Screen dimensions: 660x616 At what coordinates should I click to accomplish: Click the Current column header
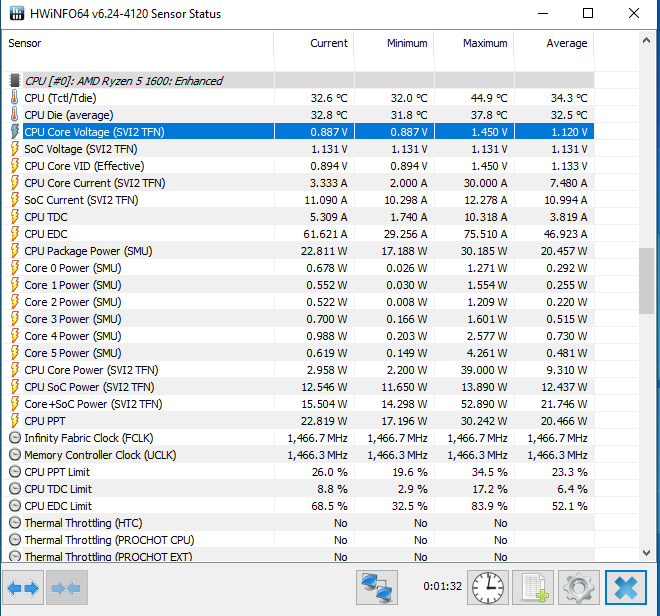tap(314, 43)
